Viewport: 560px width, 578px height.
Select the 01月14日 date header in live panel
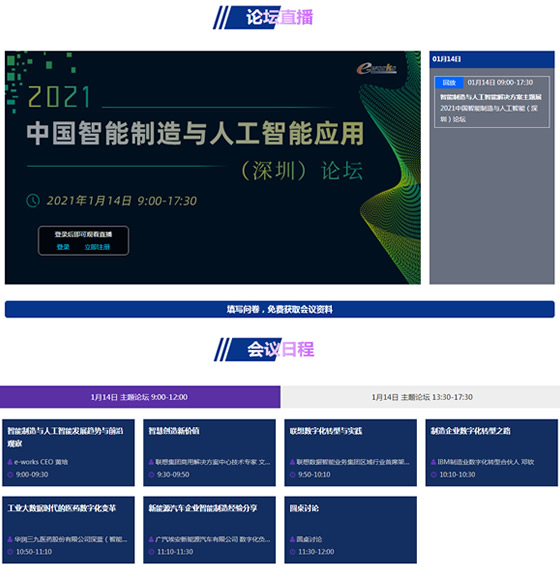point(492,59)
